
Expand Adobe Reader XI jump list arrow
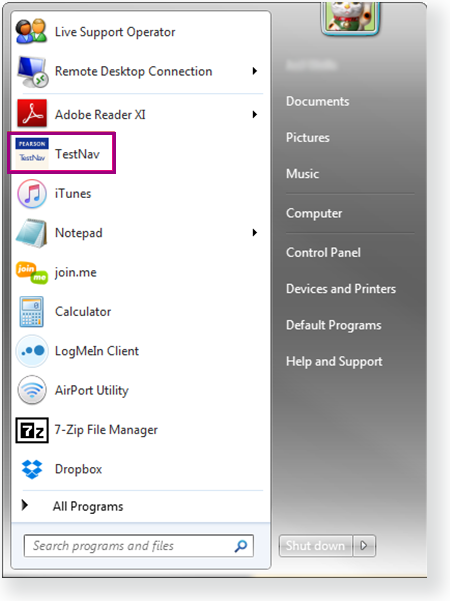pyautogui.click(x=255, y=114)
